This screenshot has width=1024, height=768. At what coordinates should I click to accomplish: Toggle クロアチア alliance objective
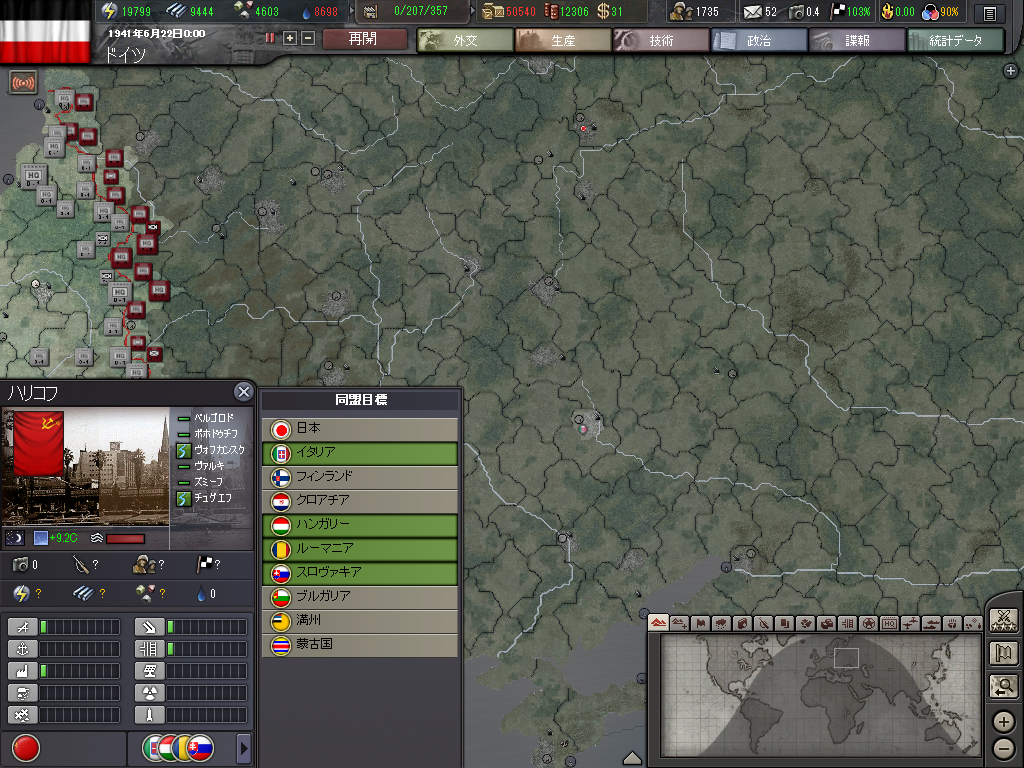360,500
